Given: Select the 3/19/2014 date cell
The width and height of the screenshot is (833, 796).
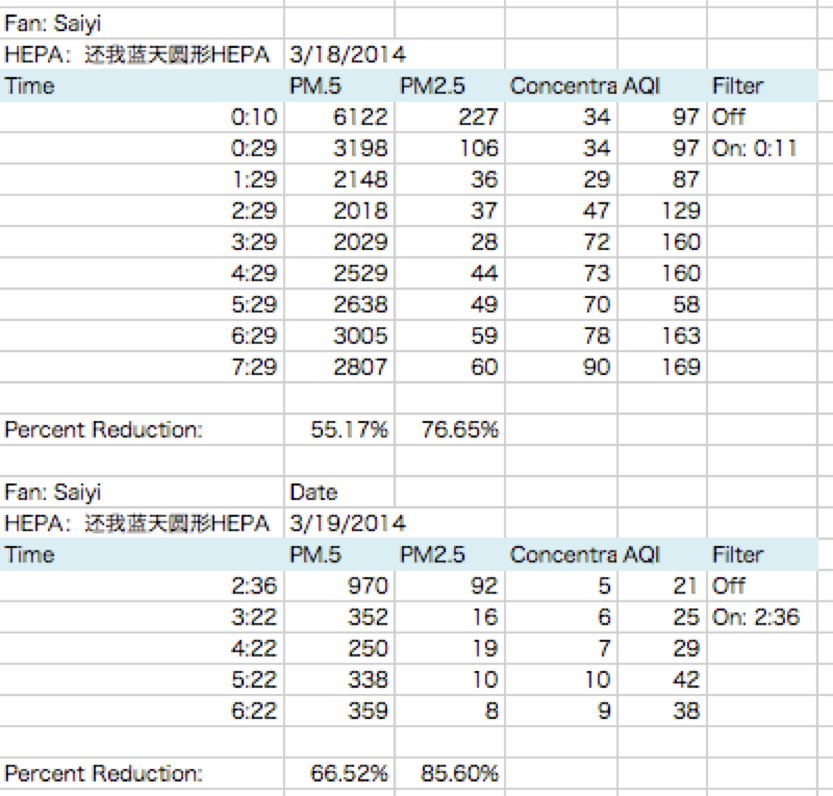Looking at the screenshot, I should (340, 523).
